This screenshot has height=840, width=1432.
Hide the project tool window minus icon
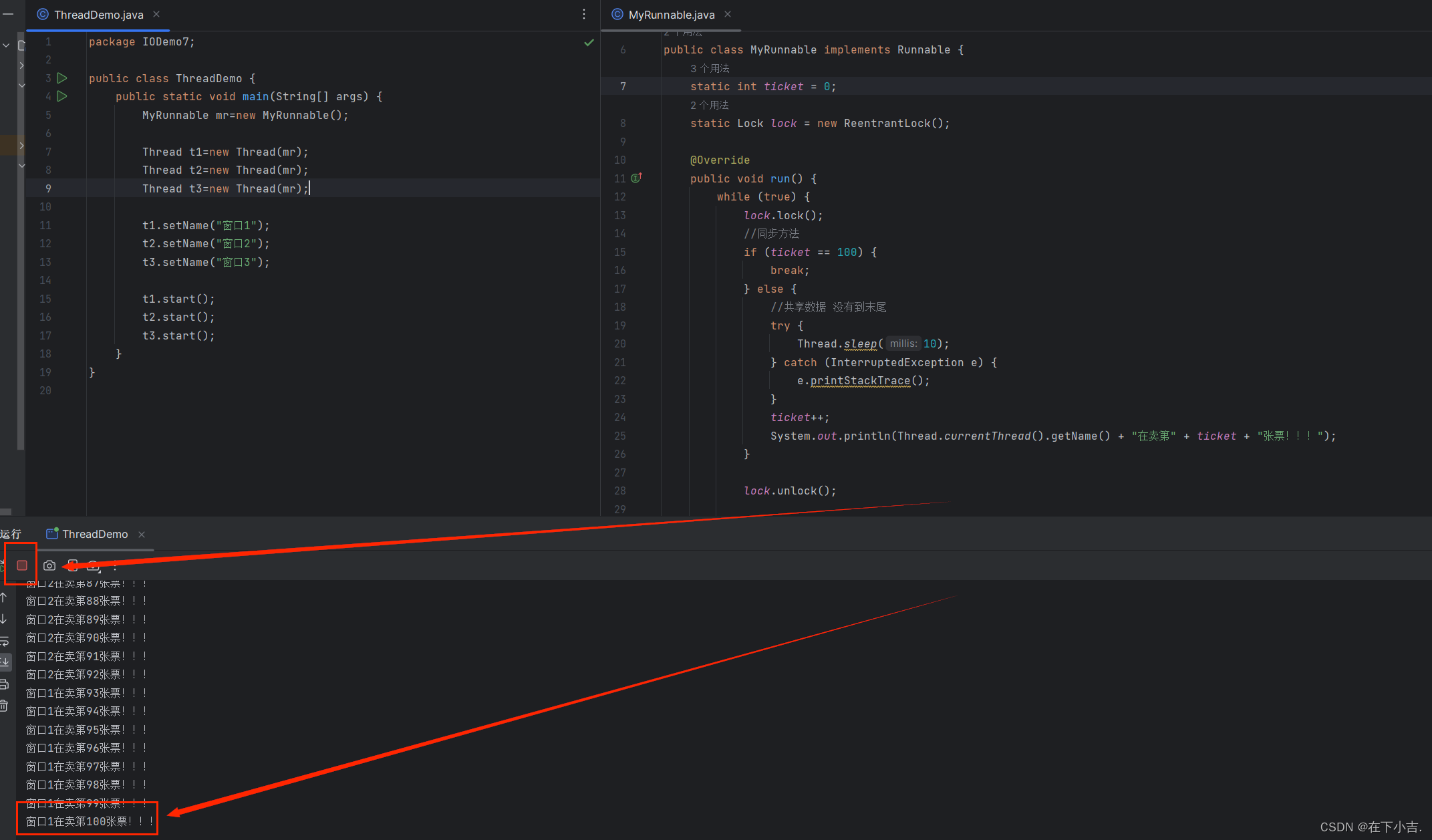[x=8, y=14]
